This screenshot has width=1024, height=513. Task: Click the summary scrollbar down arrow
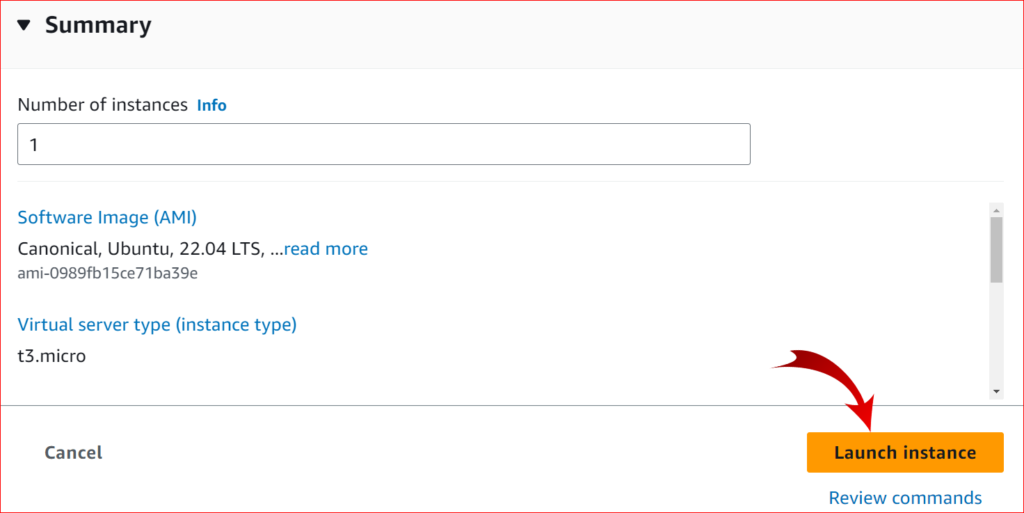tap(996, 392)
